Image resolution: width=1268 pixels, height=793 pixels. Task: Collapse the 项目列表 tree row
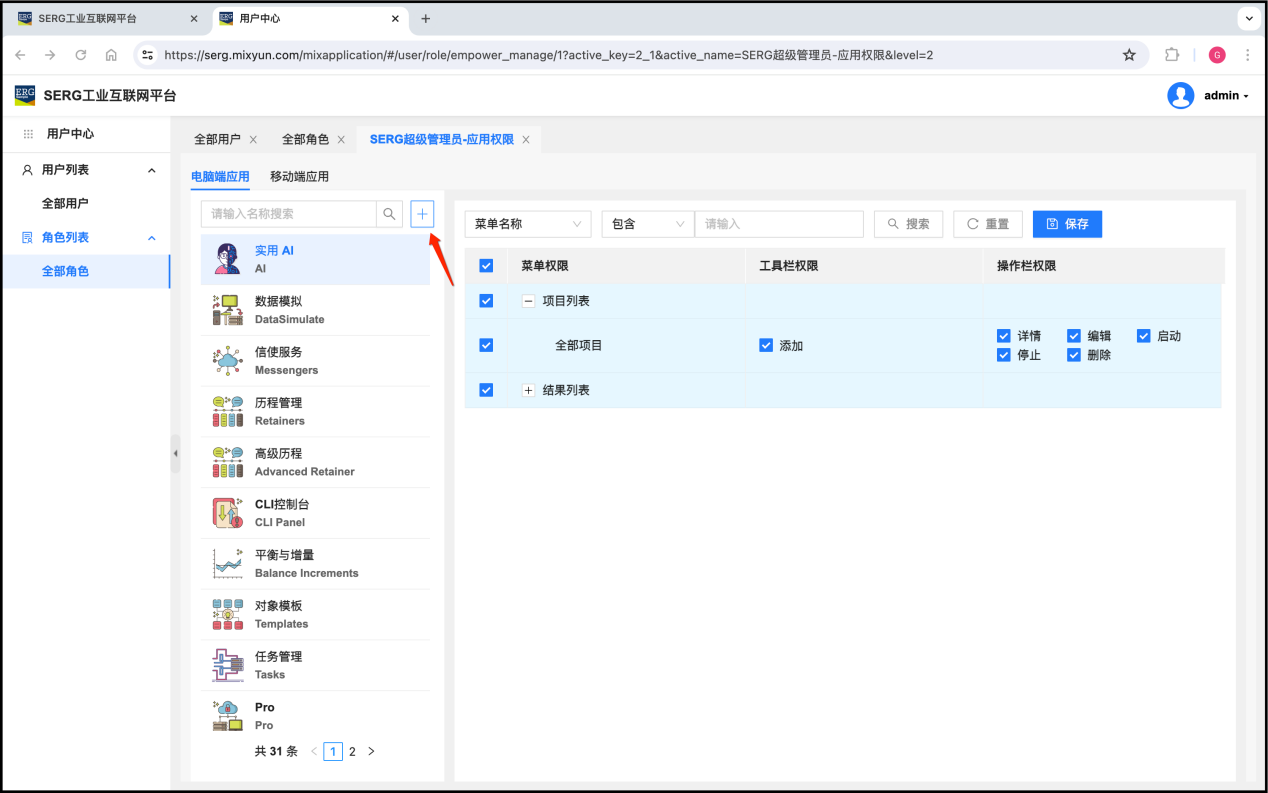click(x=529, y=301)
